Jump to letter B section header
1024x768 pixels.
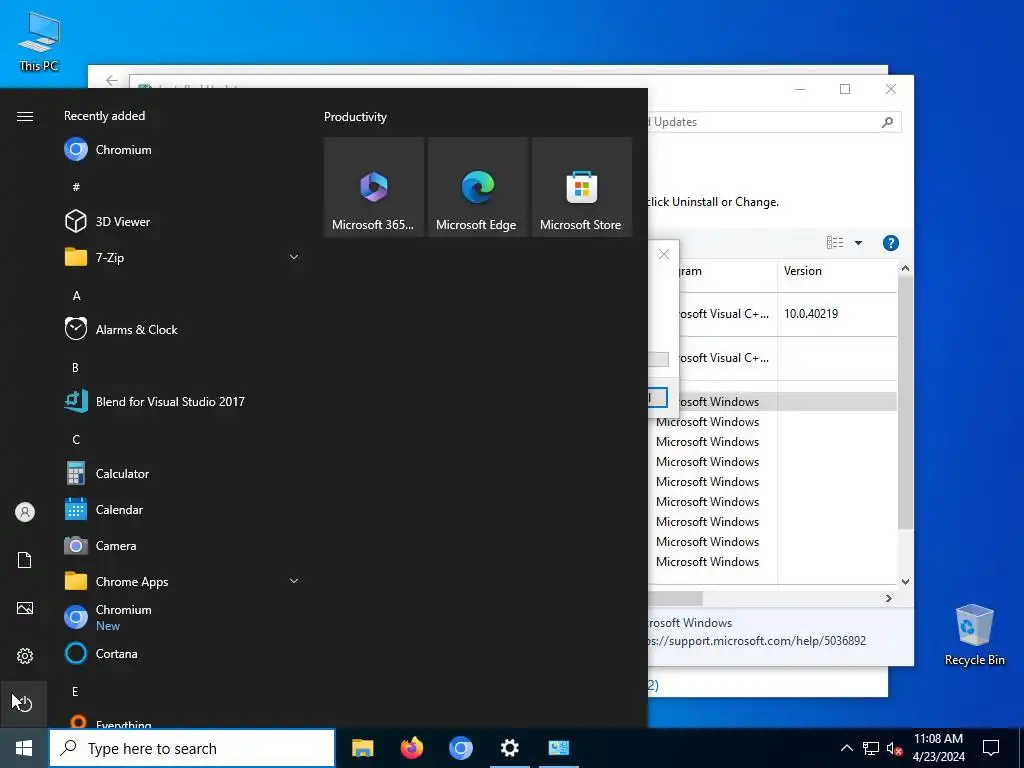pos(75,368)
